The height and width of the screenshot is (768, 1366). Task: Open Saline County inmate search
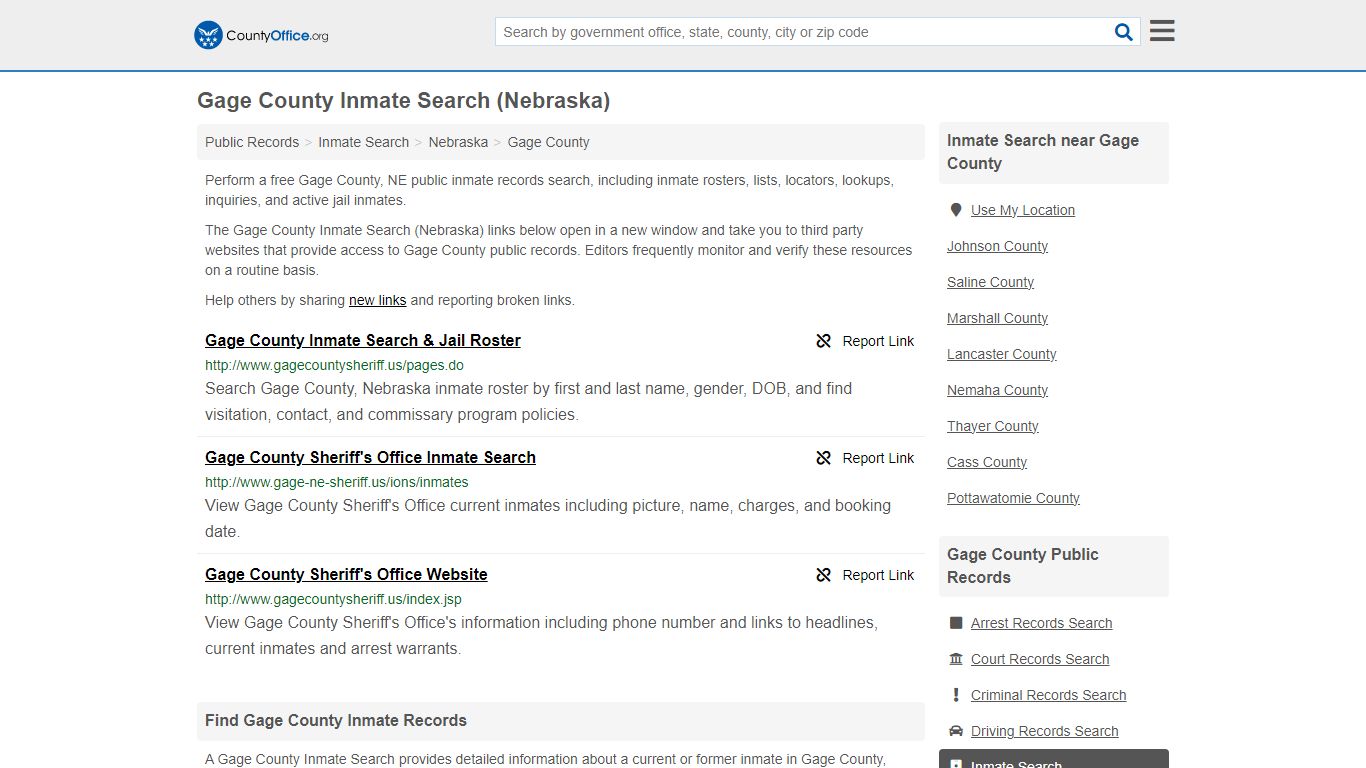[990, 282]
